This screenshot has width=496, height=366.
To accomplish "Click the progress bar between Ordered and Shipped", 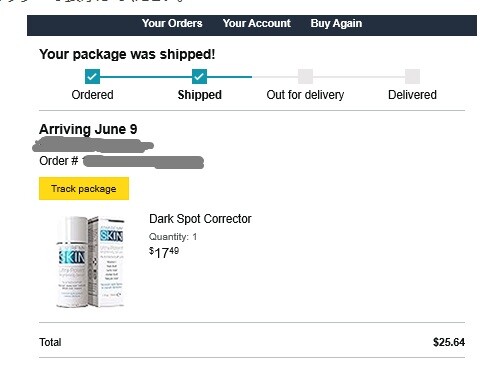I will [x=146, y=77].
